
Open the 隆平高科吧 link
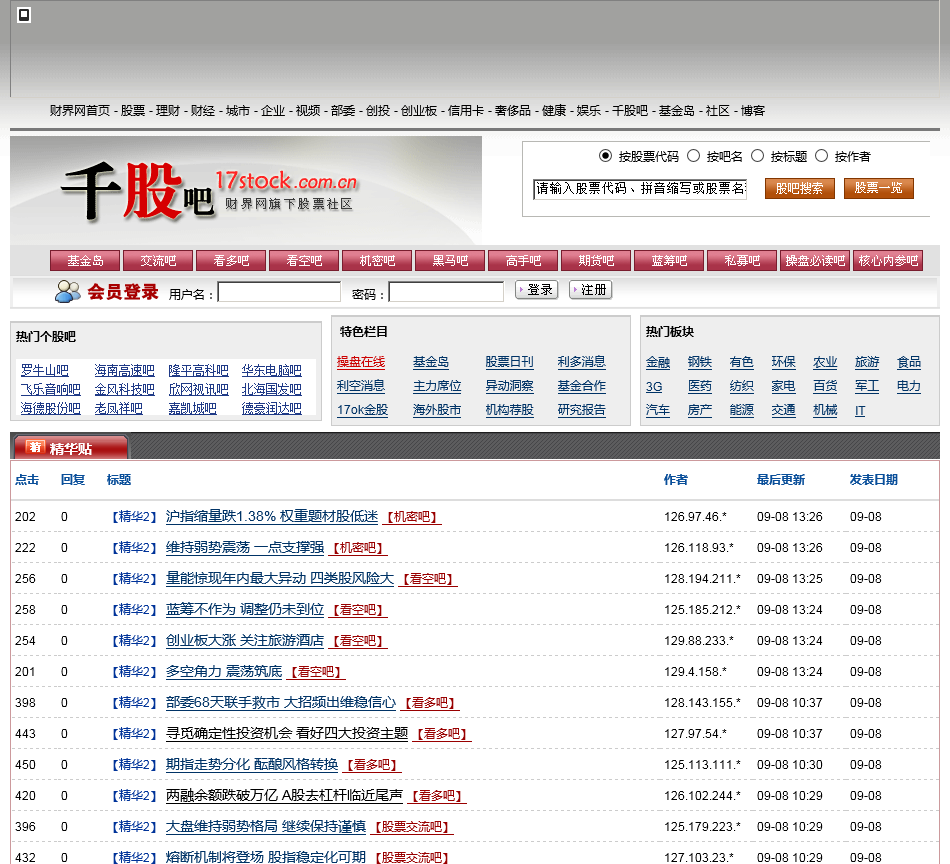coord(198,370)
